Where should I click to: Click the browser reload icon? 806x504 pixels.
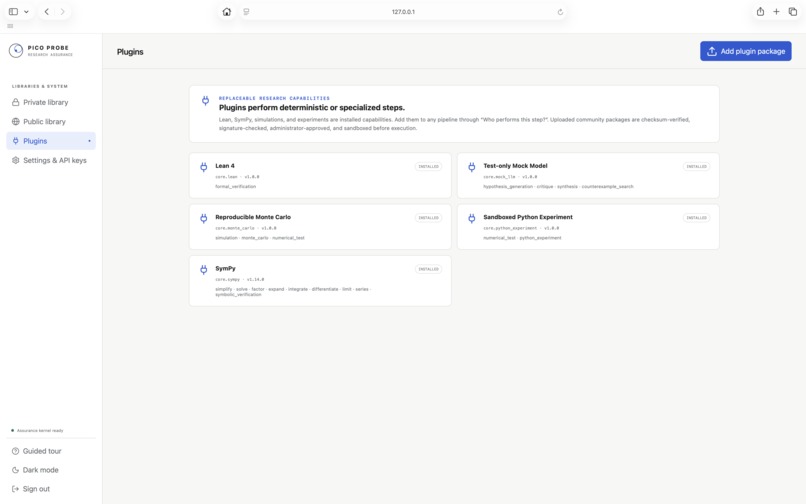pos(560,12)
